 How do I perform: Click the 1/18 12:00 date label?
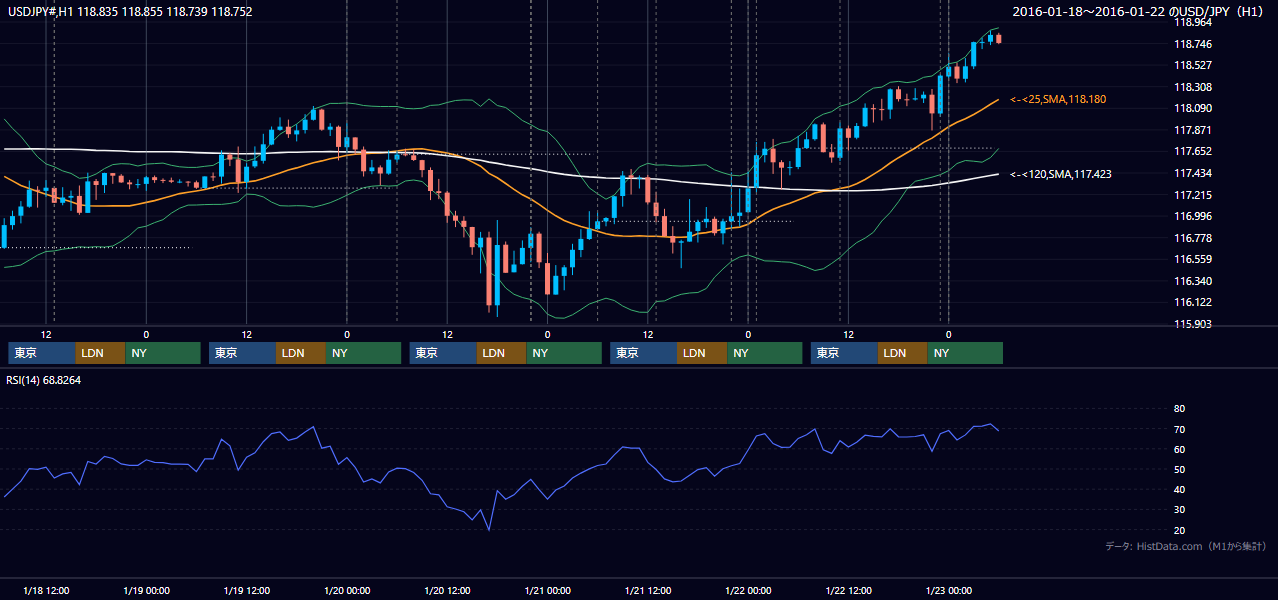pos(46,590)
